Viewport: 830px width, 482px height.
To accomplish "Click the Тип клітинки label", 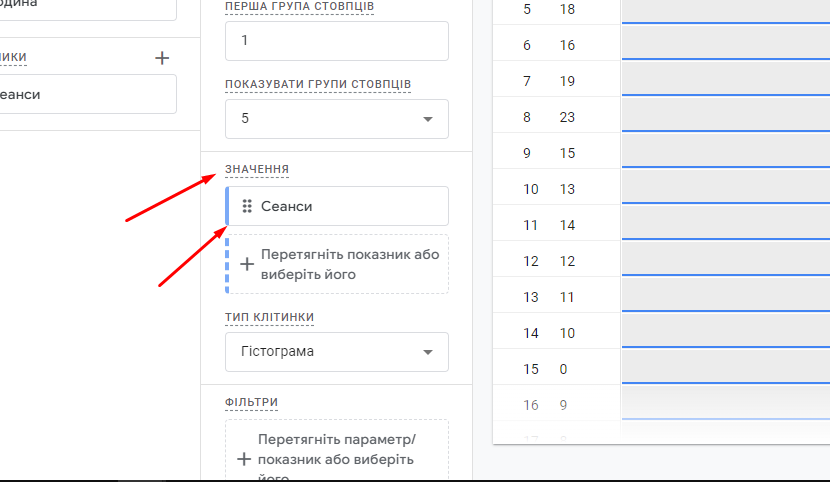I will tap(270, 317).
